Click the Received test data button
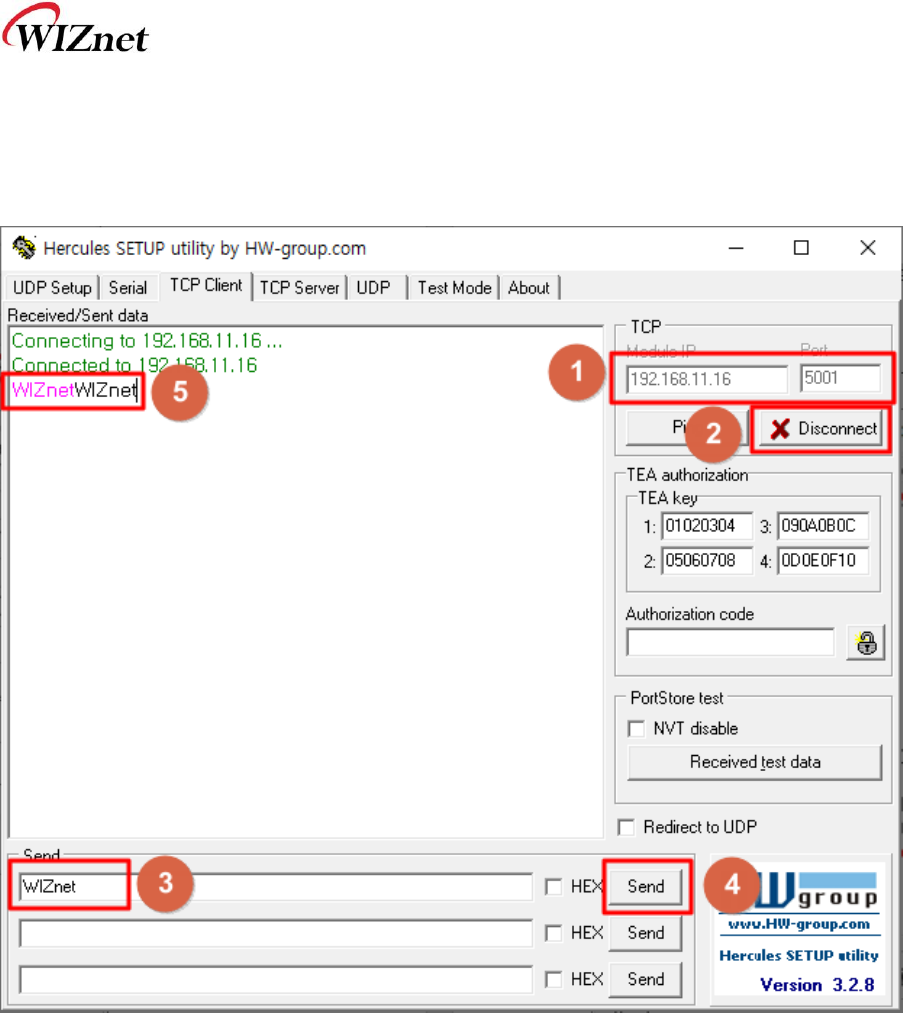The height and width of the screenshot is (1013, 903). point(754,762)
